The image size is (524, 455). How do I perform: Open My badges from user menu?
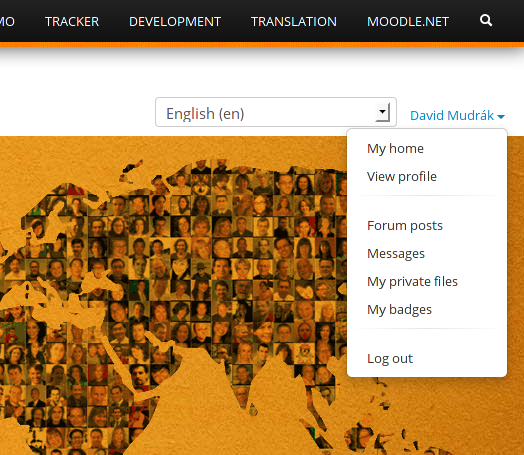click(399, 310)
